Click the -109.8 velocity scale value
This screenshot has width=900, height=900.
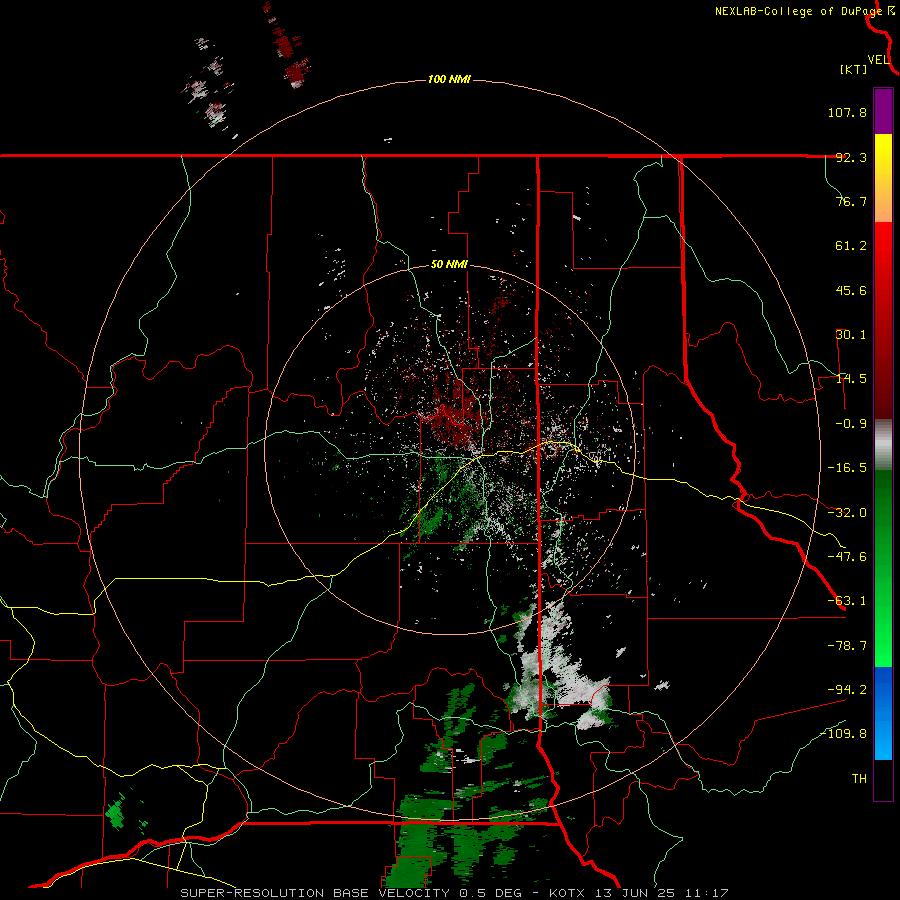coord(843,734)
